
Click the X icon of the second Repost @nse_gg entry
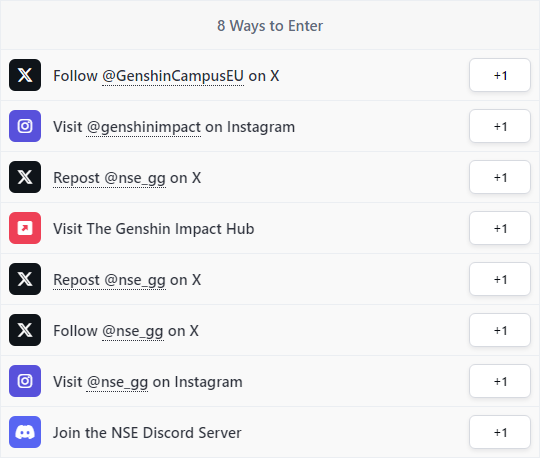(25, 279)
